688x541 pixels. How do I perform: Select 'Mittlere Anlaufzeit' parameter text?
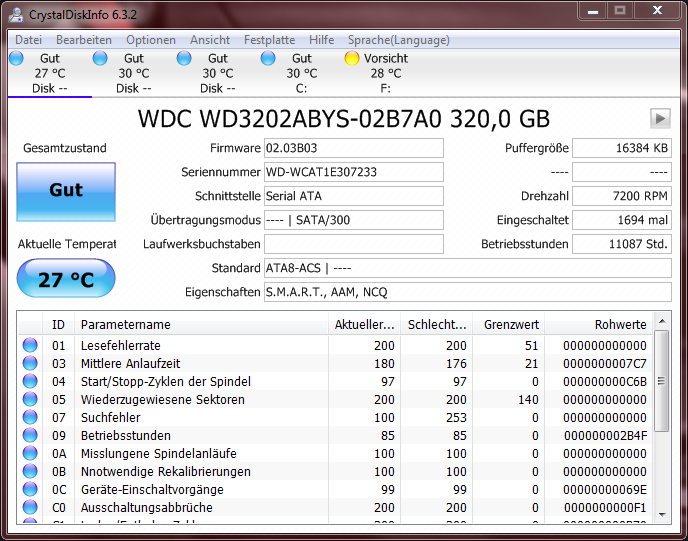[x=130, y=364]
